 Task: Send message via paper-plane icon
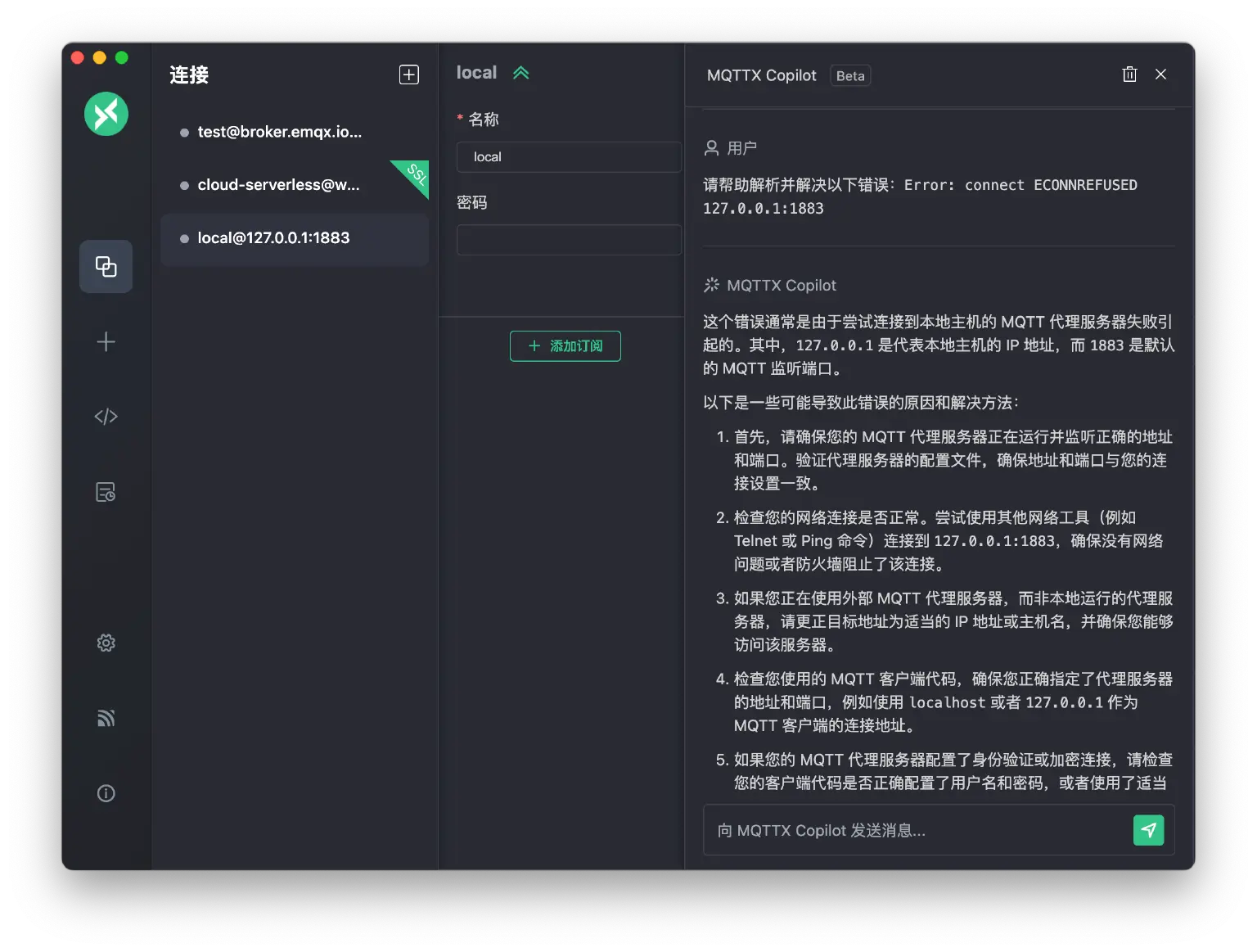[x=1149, y=830]
